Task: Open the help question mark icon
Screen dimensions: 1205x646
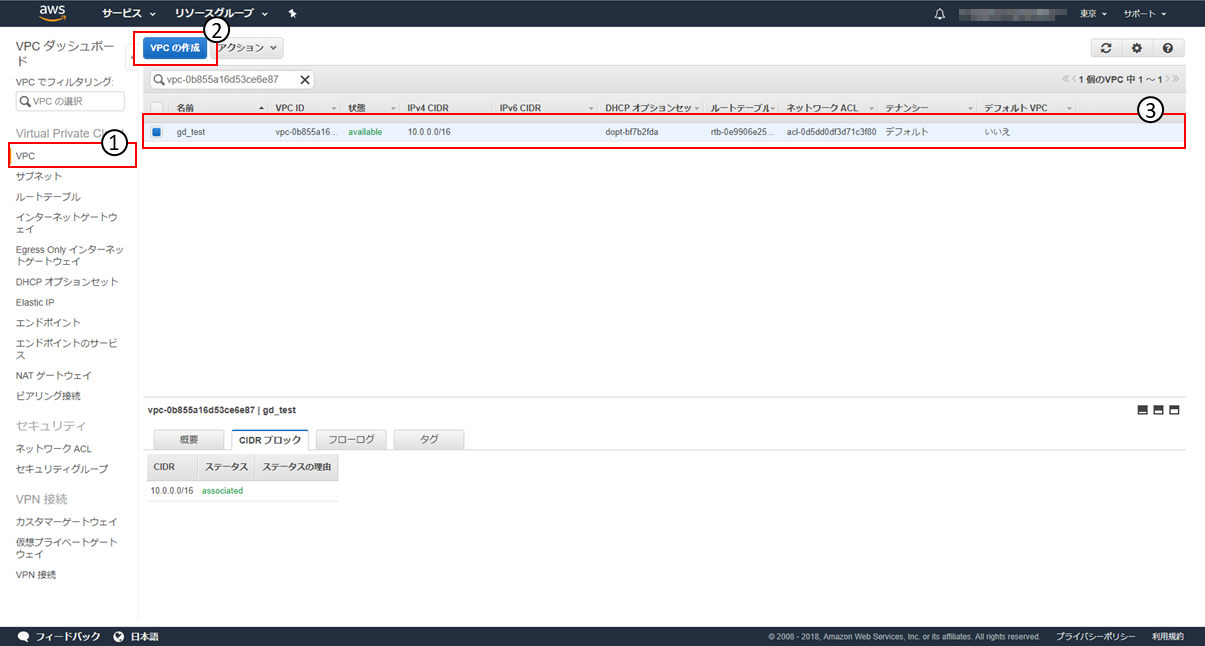Action: tap(1167, 48)
